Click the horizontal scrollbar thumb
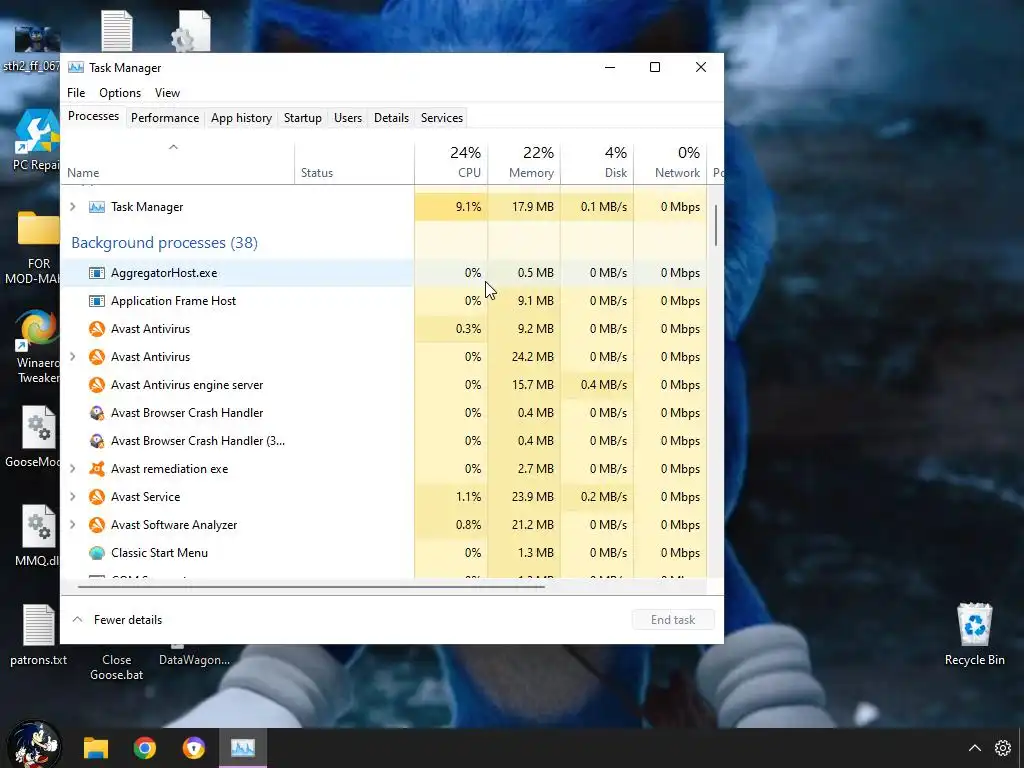The height and width of the screenshot is (768, 1024). 311,587
